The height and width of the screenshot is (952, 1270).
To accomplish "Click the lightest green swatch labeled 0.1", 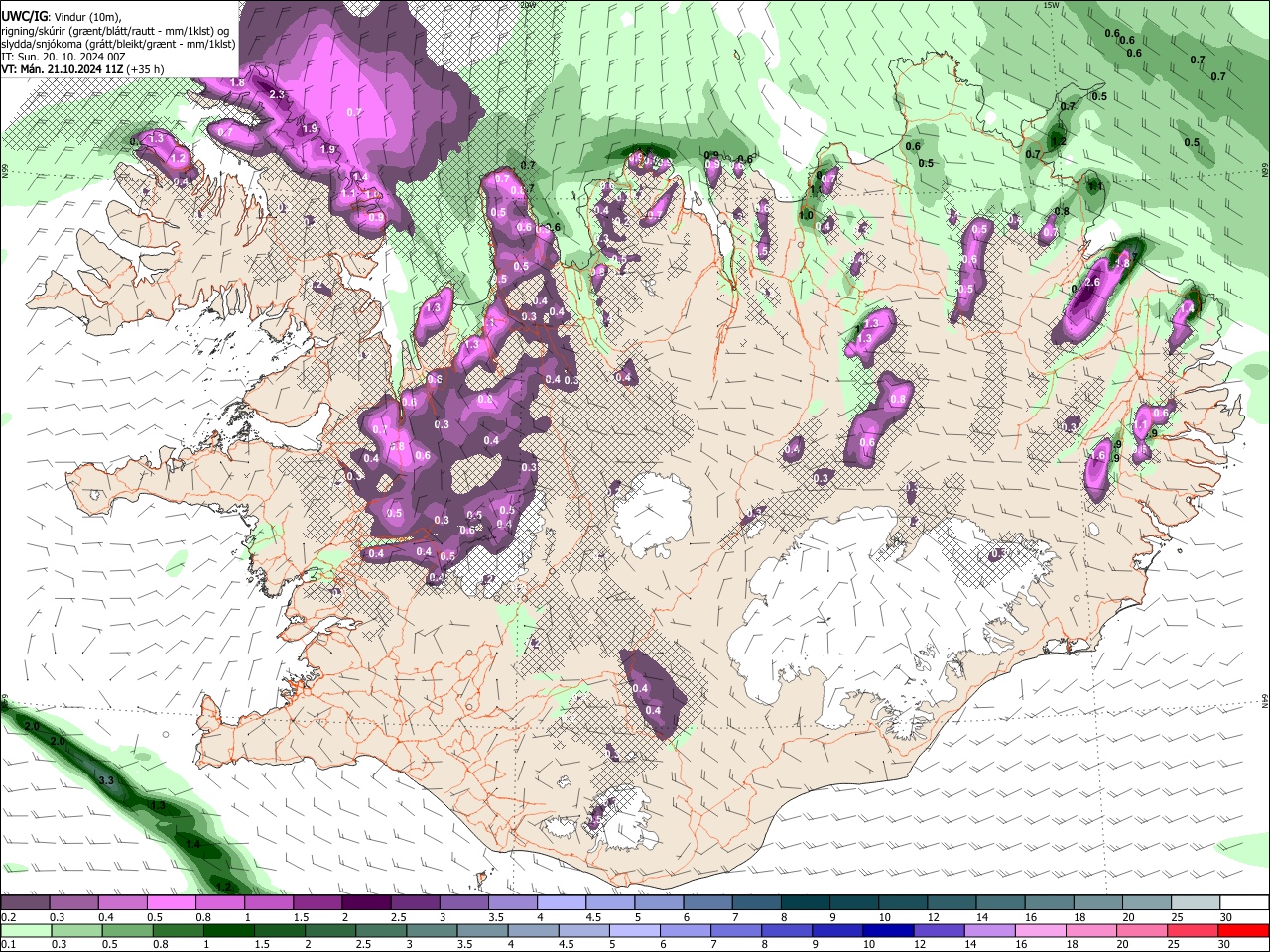I will [x=25, y=930].
